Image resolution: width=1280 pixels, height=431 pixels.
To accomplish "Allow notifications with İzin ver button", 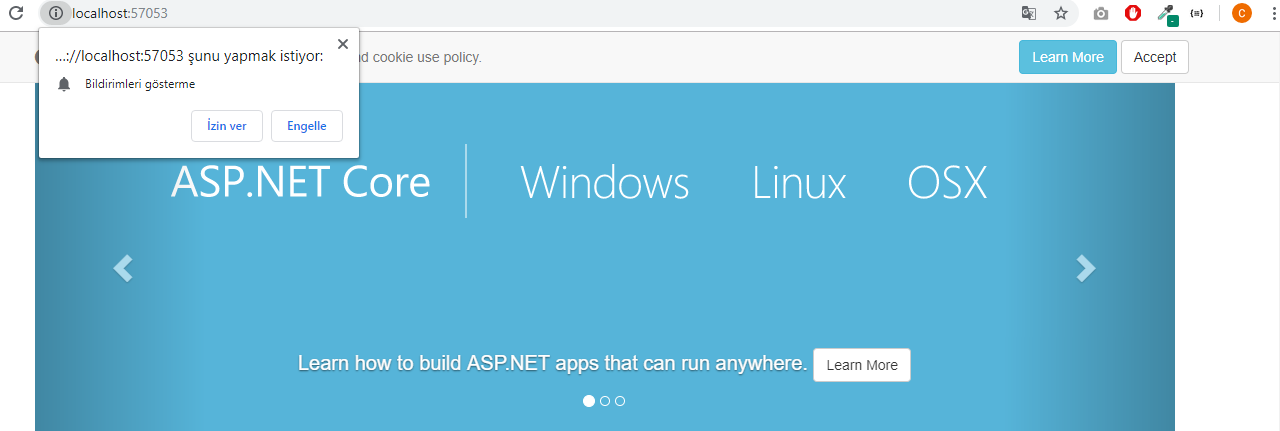I will (x=226, y=125).
